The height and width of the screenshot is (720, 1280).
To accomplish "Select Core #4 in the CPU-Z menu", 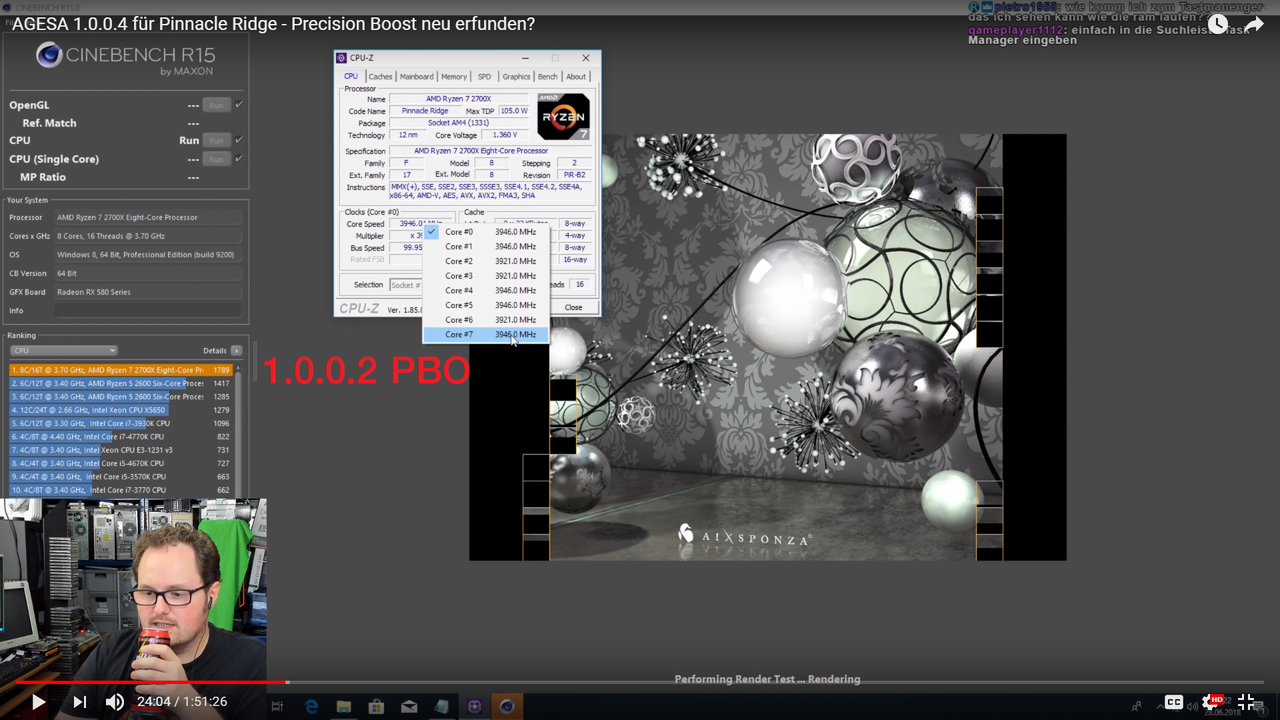I will 486,291.
